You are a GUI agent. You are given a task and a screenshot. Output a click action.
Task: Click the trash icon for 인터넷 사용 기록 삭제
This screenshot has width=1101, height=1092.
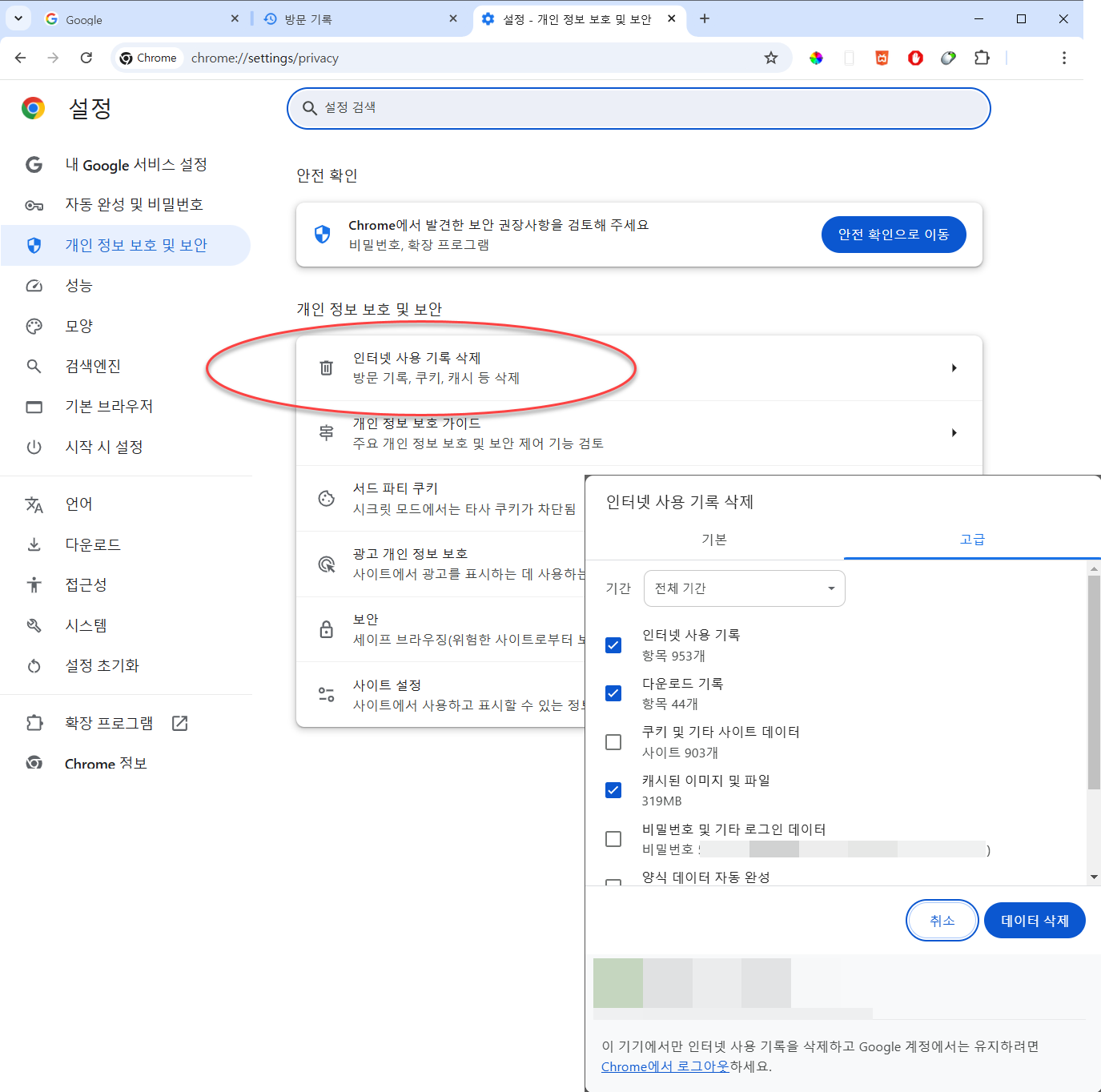[326, 367]
